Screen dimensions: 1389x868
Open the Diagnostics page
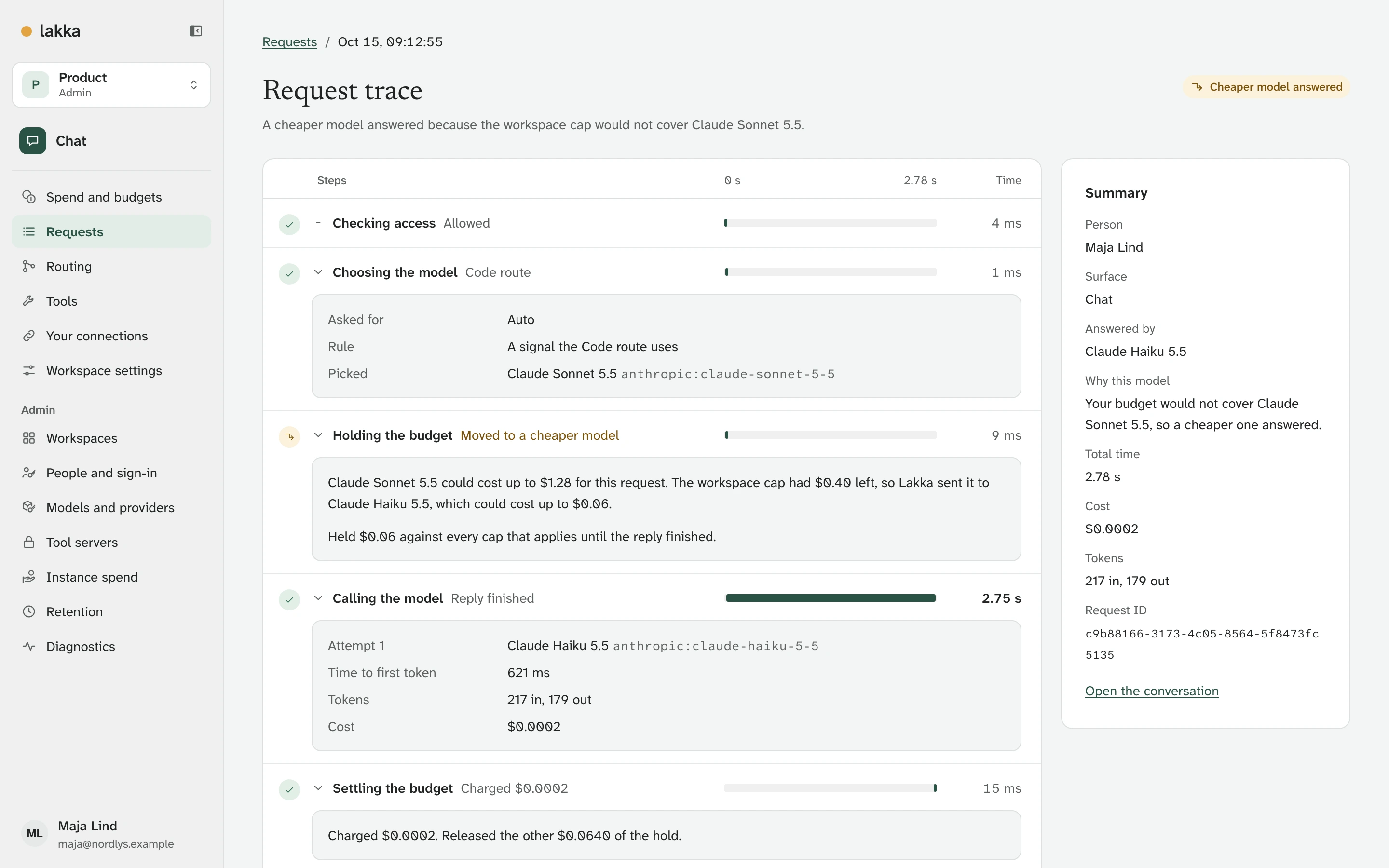tap(111, 646)
